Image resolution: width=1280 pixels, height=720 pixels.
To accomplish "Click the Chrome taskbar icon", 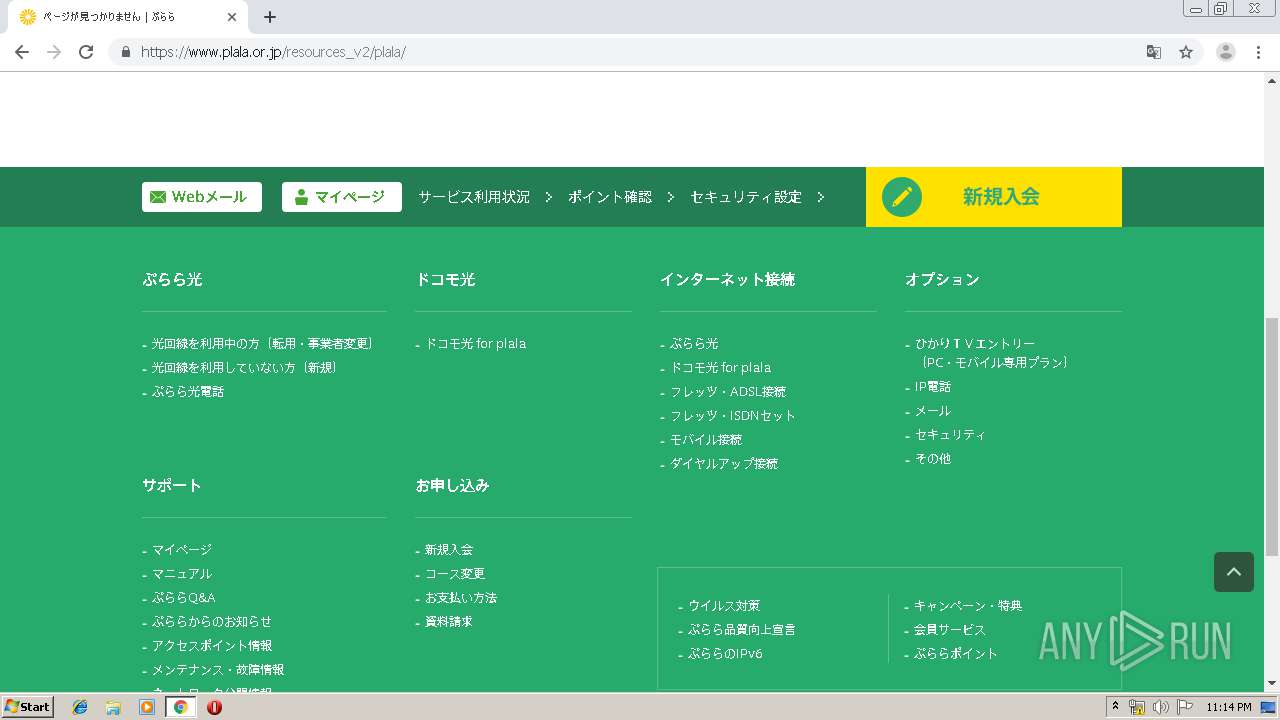I will (x=181, y=707).
